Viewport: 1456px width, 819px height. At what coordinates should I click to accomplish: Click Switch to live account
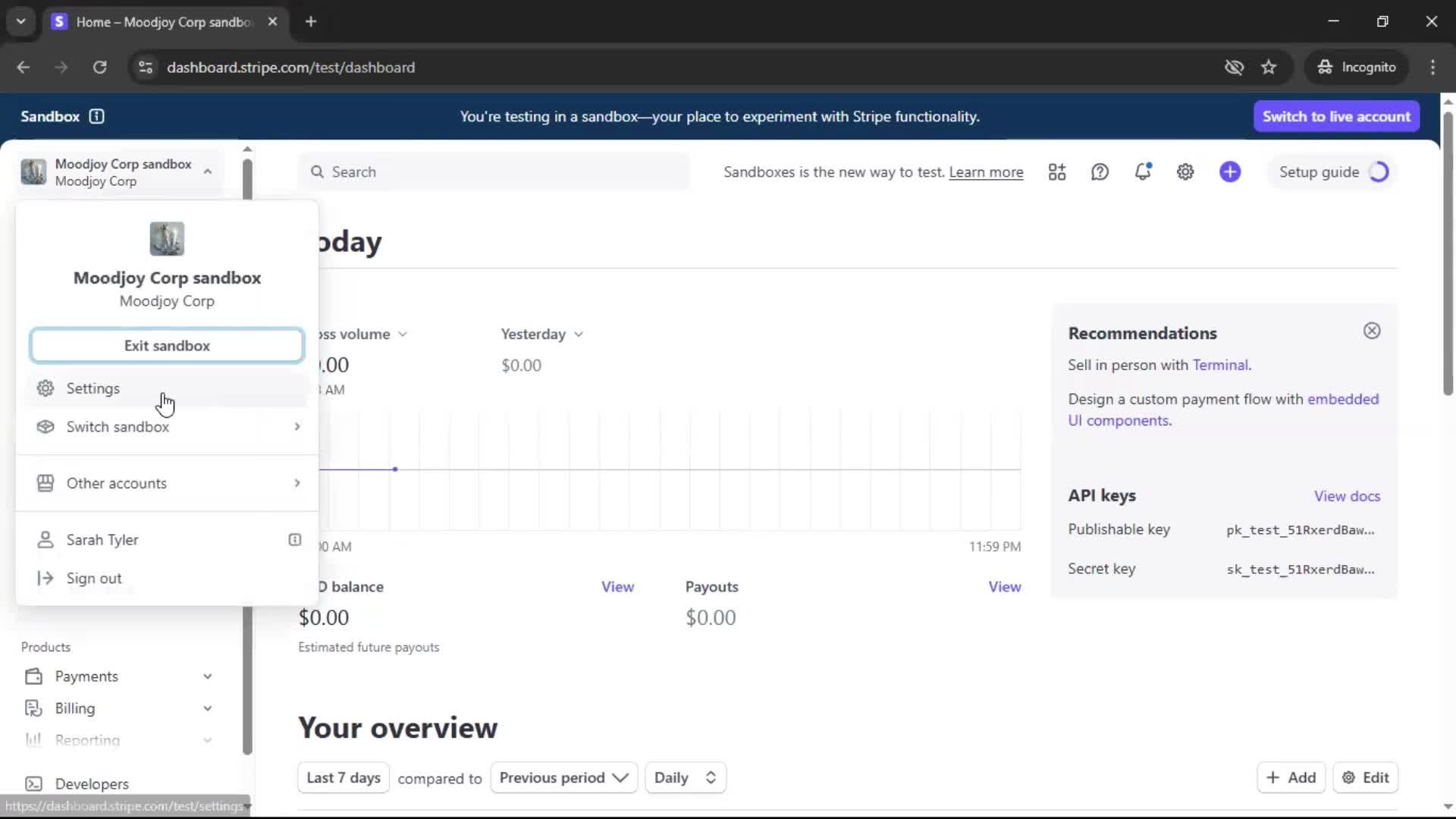[x=1336, y=116]
